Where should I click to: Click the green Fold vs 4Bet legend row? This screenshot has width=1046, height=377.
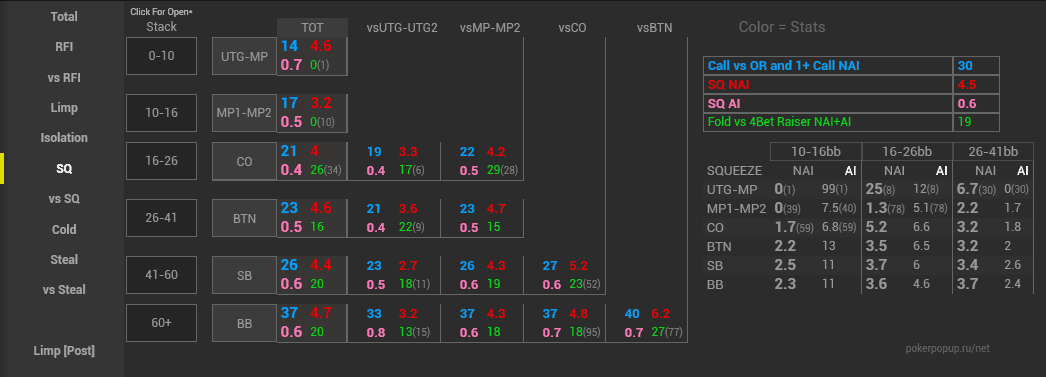tap(828, 122)
